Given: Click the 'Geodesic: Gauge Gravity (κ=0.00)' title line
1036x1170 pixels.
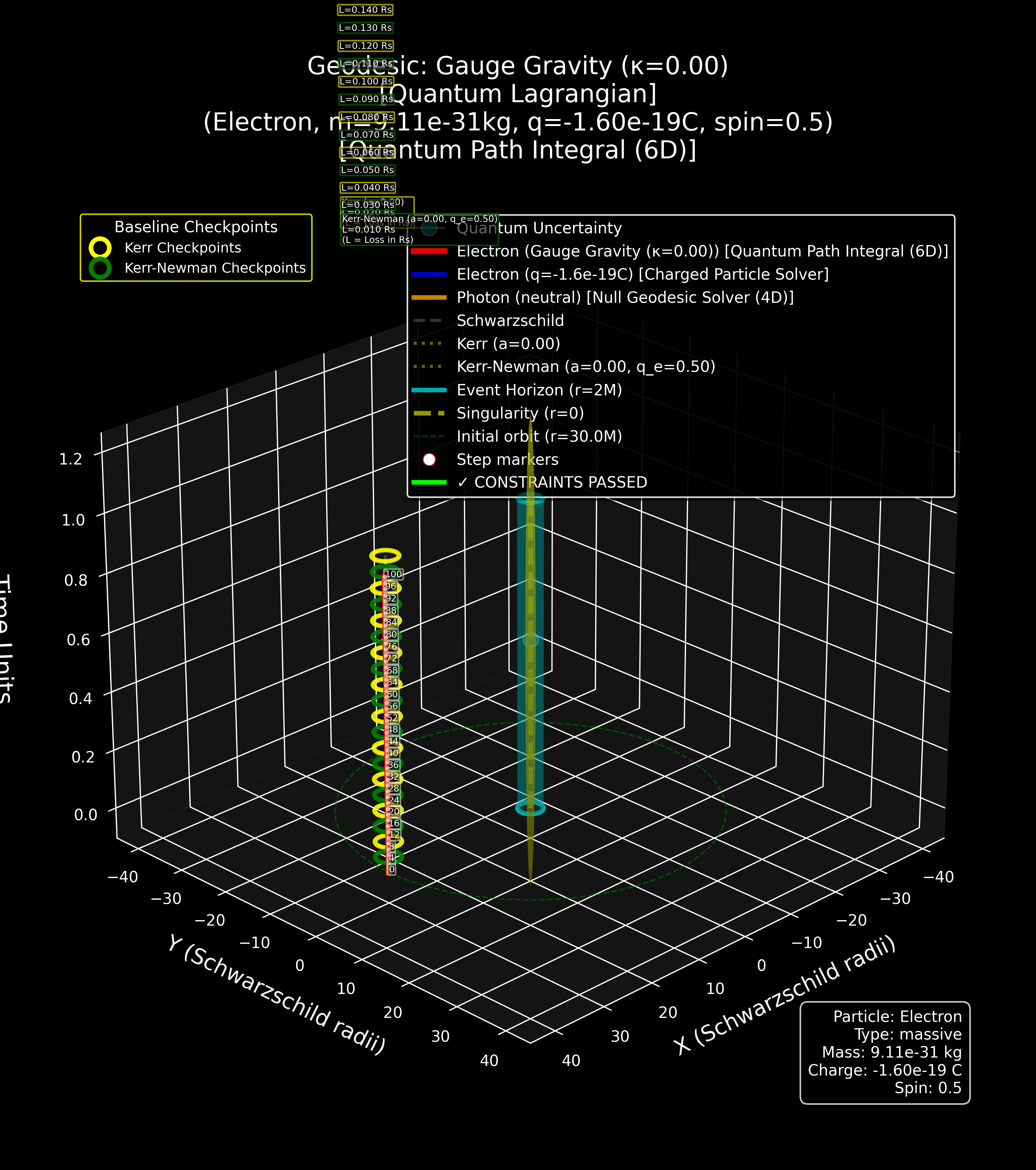Looking at the screenshot, I should coord(518,66).
